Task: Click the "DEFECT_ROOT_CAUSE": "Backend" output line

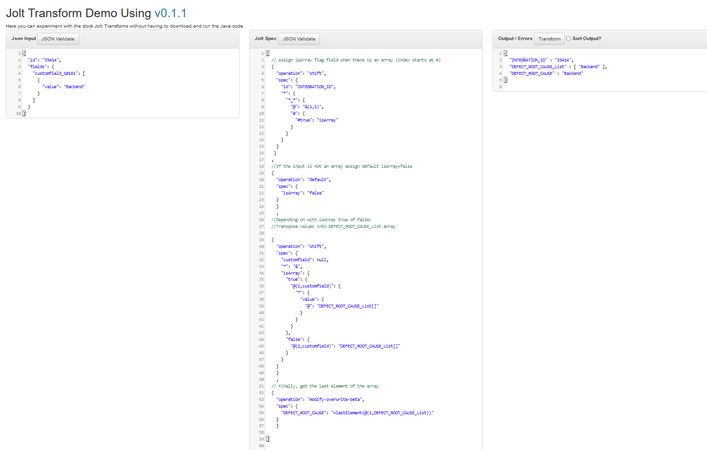Action: pyautogui.click(x=546, y=73)
